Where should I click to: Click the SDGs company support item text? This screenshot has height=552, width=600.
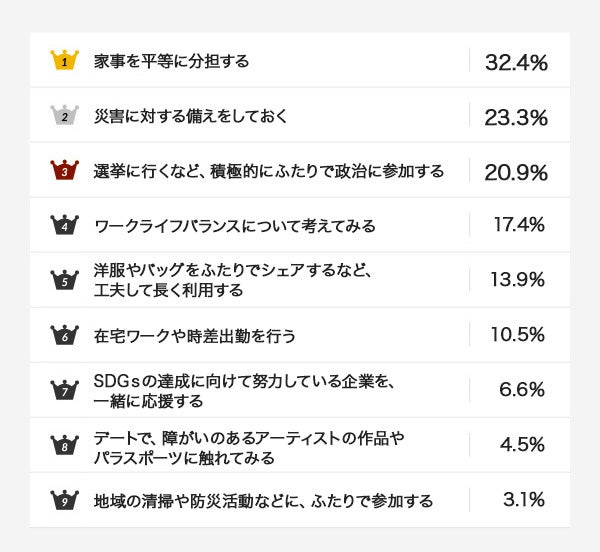click(x=230, y=391)
